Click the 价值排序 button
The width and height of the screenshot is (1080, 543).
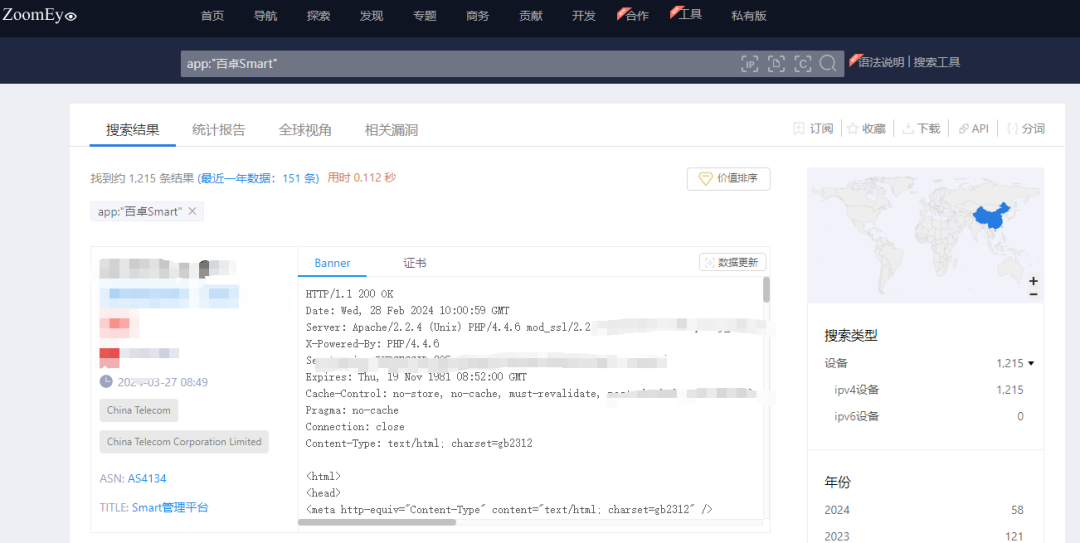pos(728,179)
